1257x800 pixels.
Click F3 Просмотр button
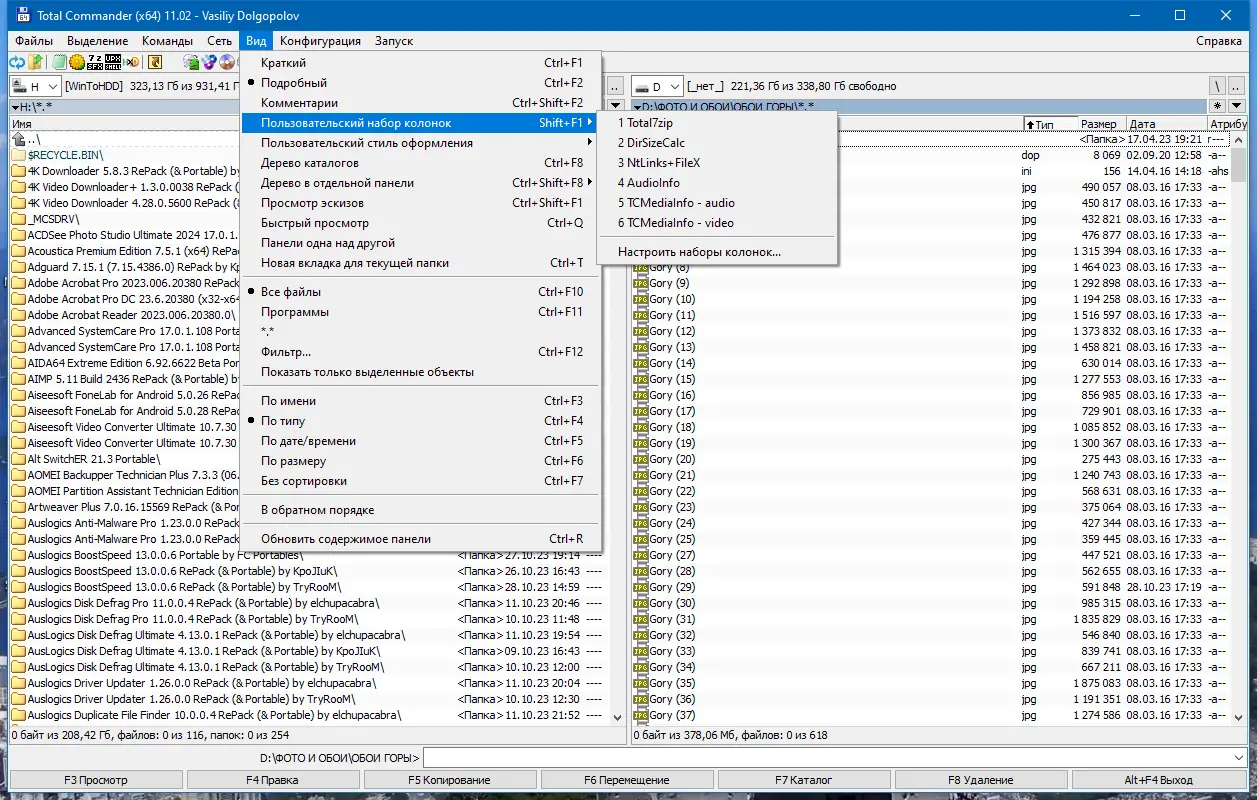(x=96, y=780)
